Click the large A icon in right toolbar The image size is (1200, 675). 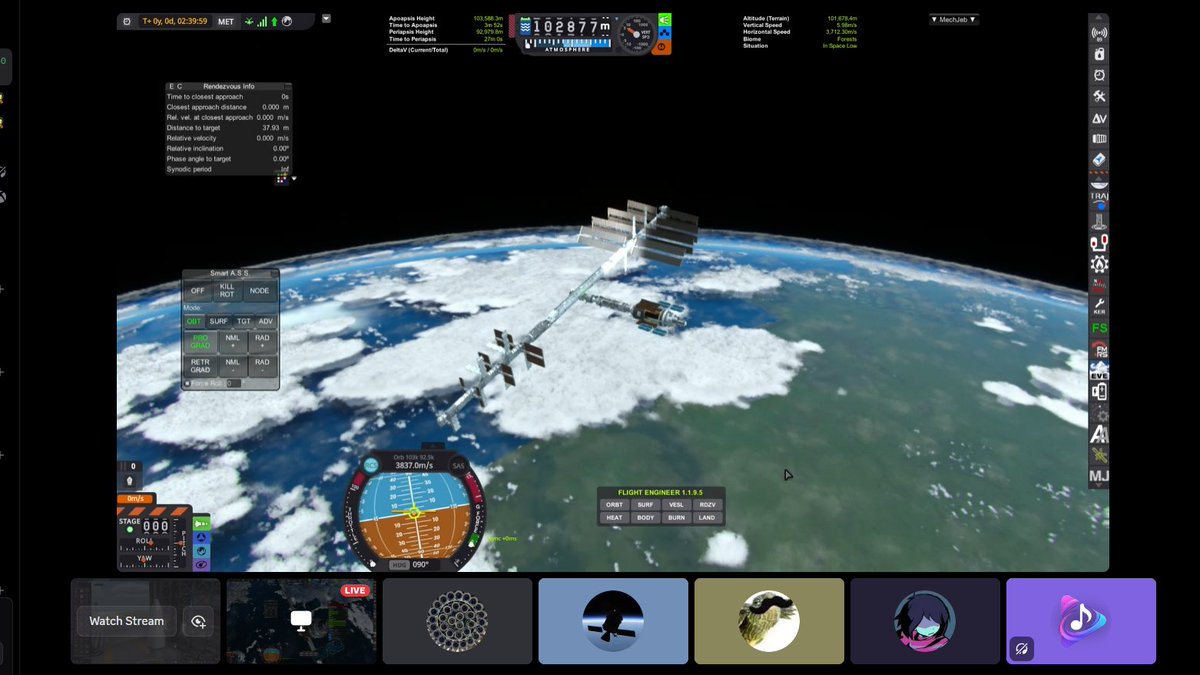pos(1099,434)
